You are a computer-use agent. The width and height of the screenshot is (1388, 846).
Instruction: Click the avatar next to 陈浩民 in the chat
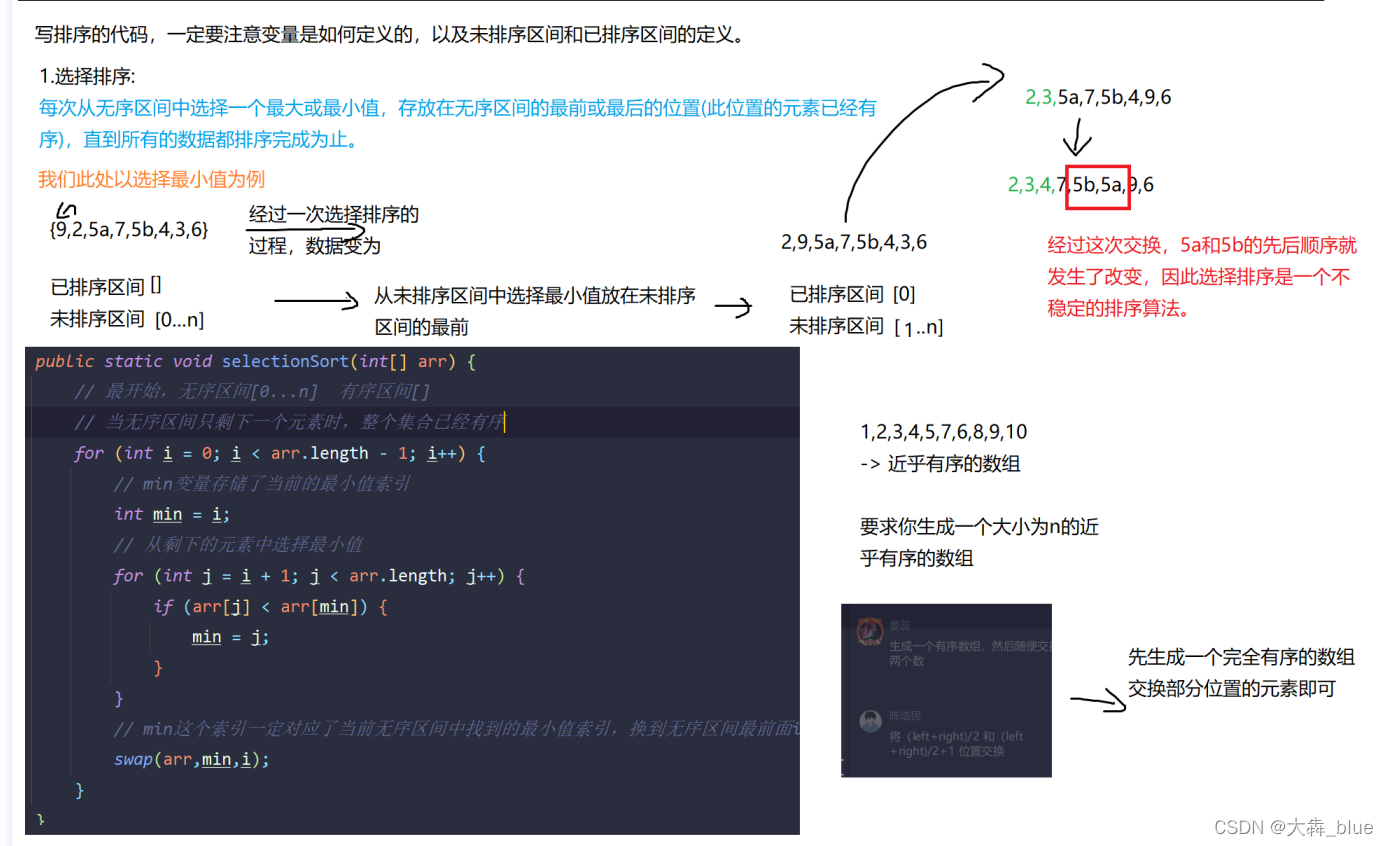click(869, 721)
